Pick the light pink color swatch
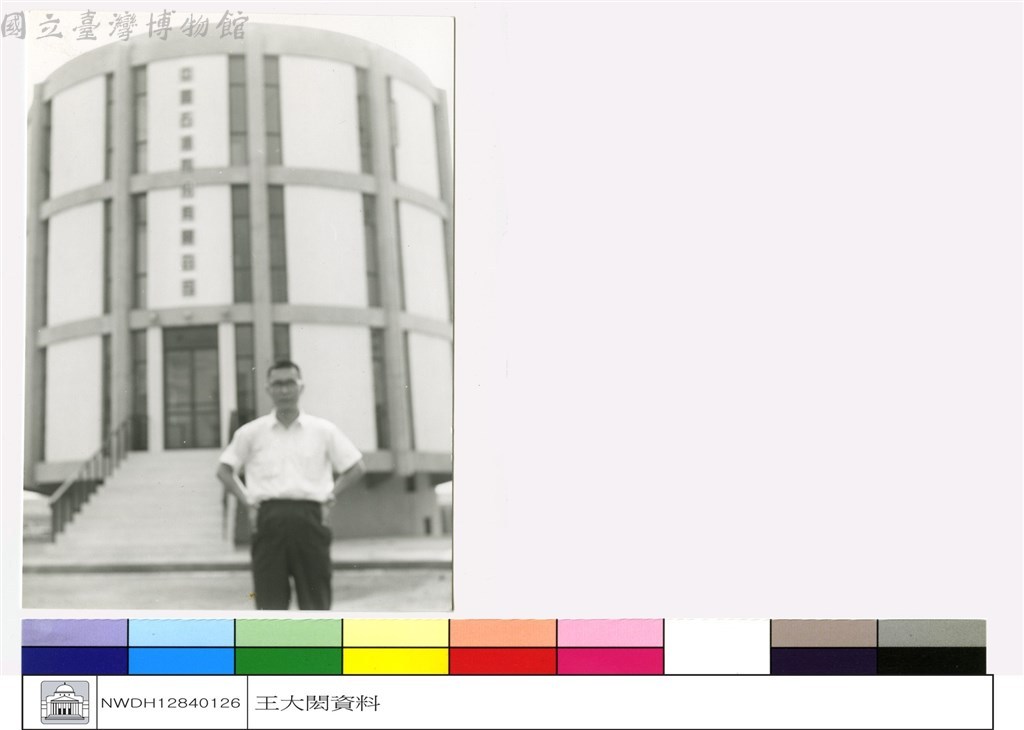 coord(610,633)
